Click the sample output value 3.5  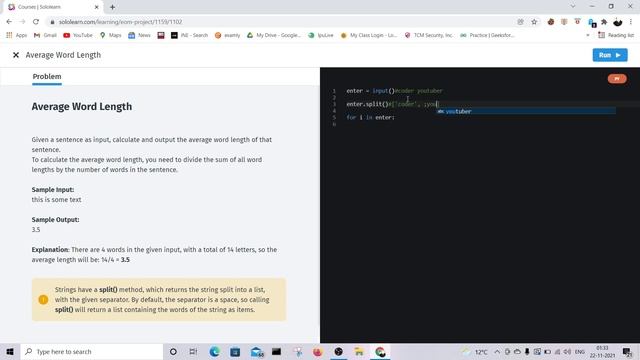[x=36, y=230]
